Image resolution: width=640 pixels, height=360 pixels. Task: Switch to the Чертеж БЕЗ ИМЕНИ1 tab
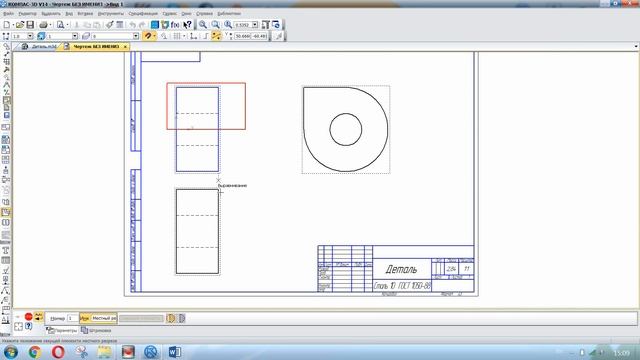[x=96, y=47]
